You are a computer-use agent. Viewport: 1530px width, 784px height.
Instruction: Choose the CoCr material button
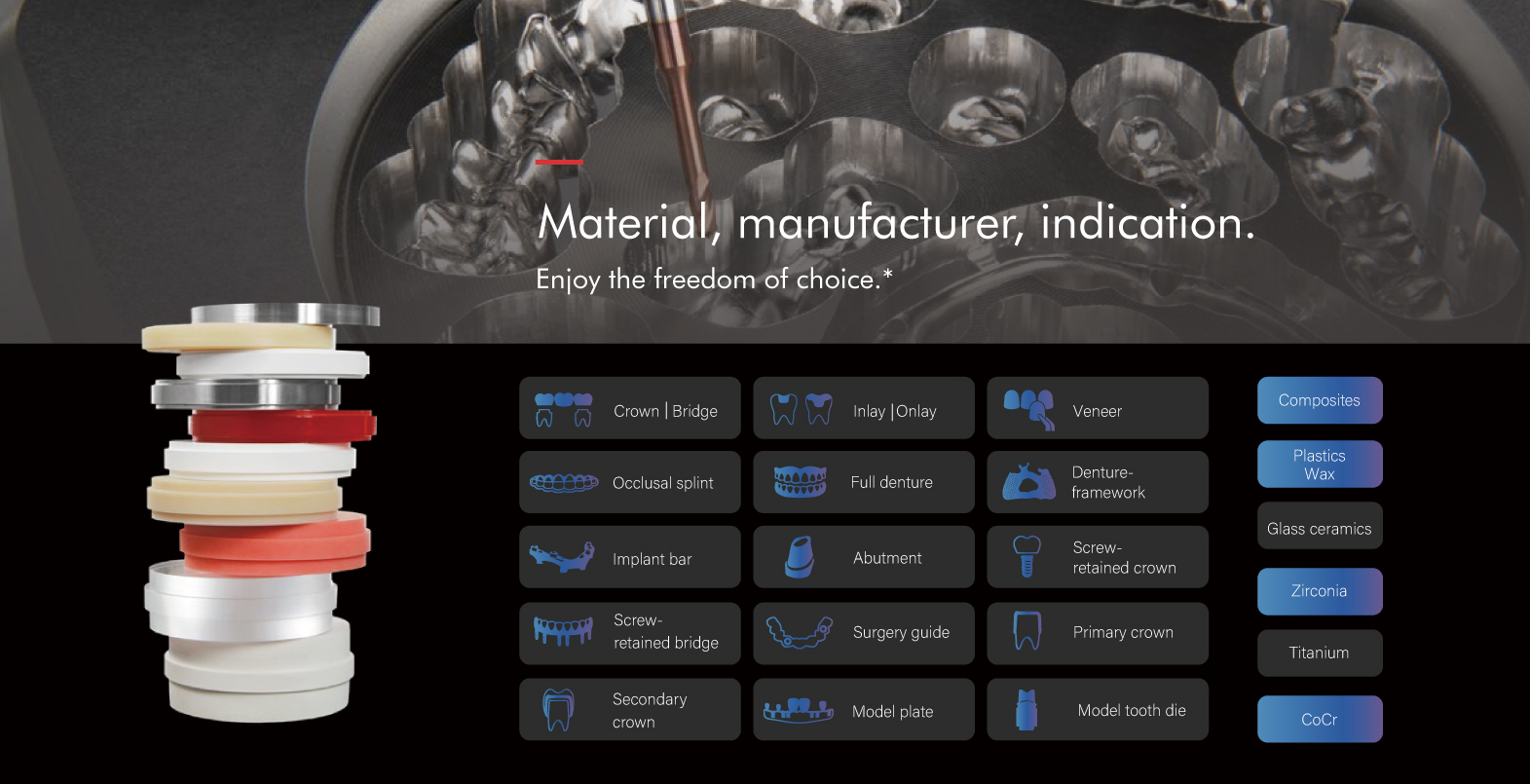1319,719
